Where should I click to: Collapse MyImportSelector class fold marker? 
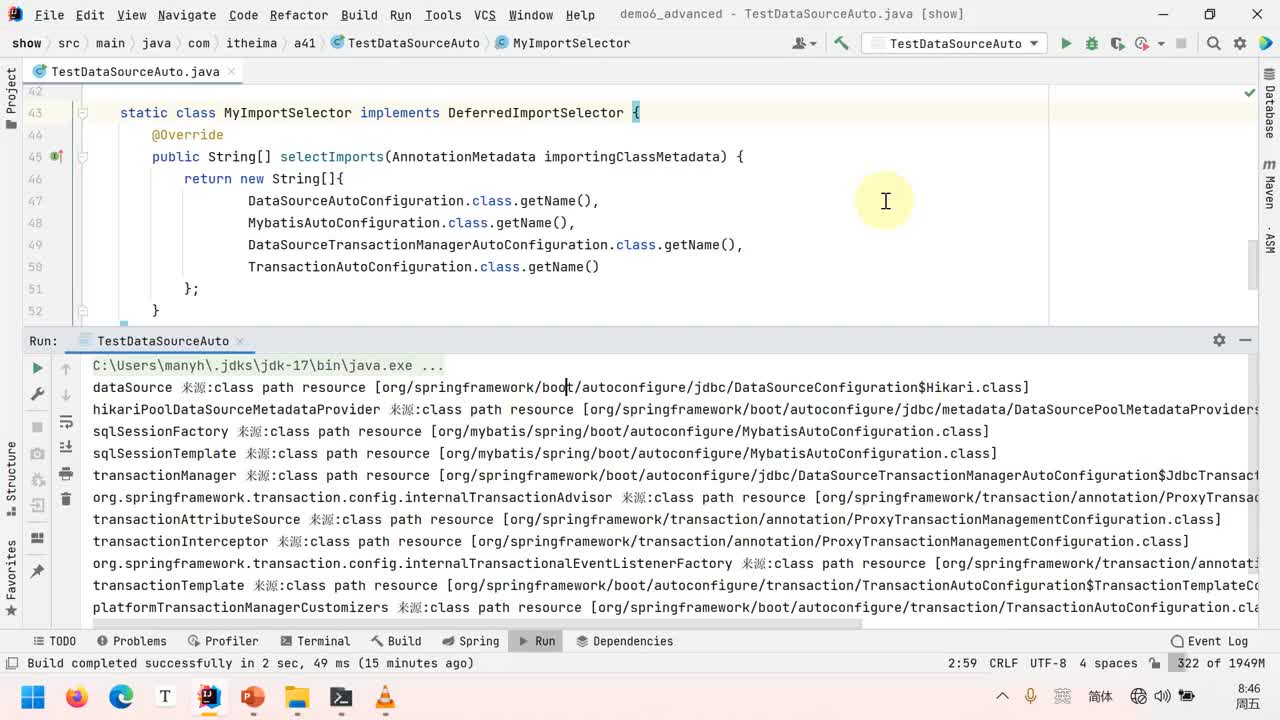click(x=83, y=113)
